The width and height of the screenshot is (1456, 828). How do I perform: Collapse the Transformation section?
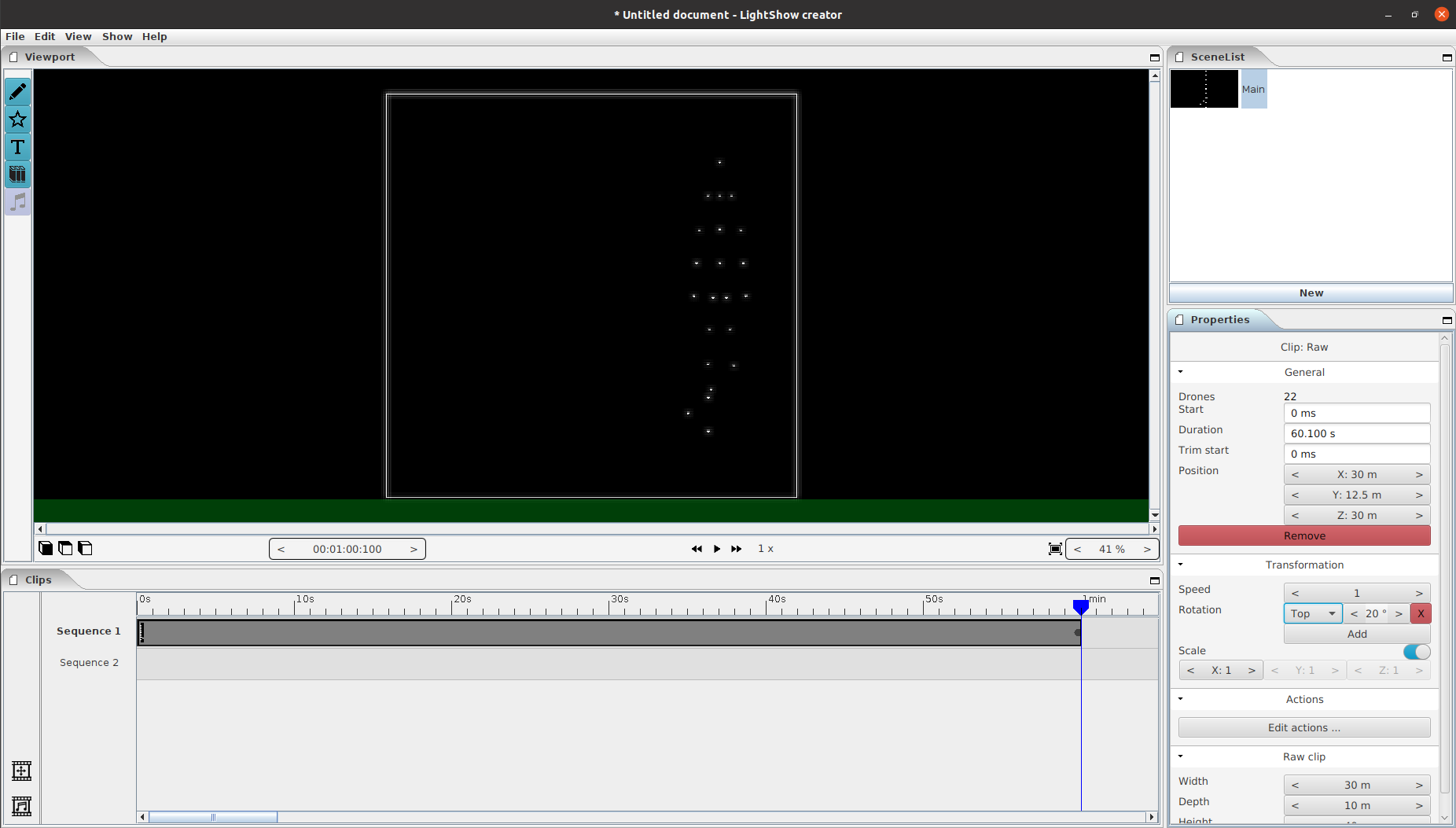1180,565
